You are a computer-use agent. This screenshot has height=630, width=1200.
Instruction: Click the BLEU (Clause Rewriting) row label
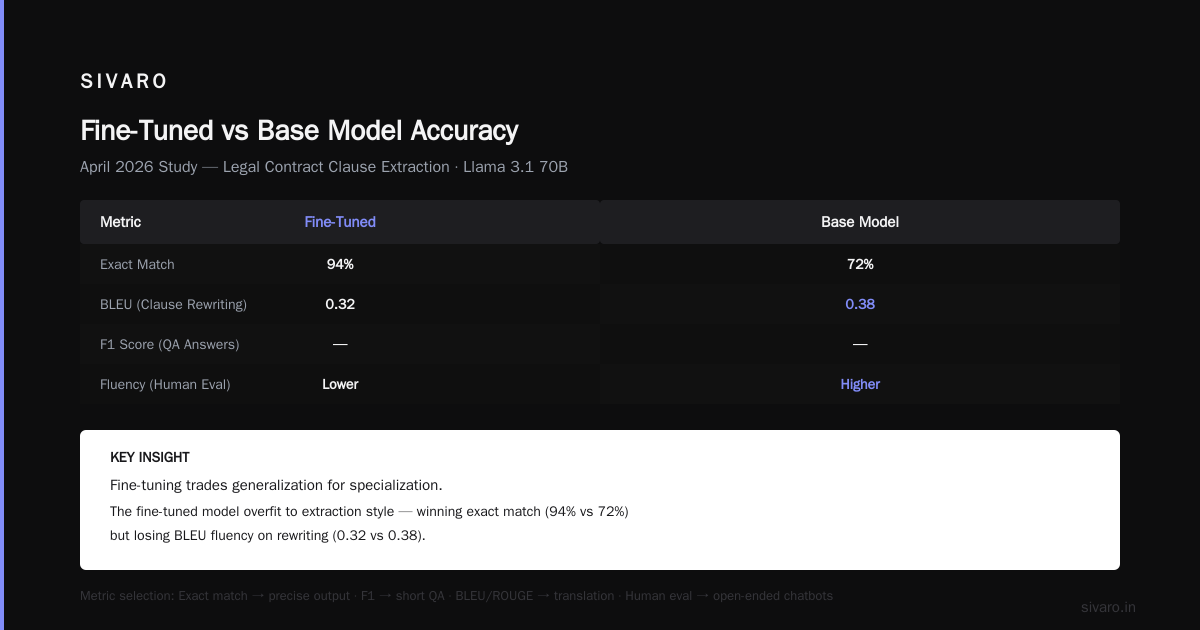coord(173,304)
